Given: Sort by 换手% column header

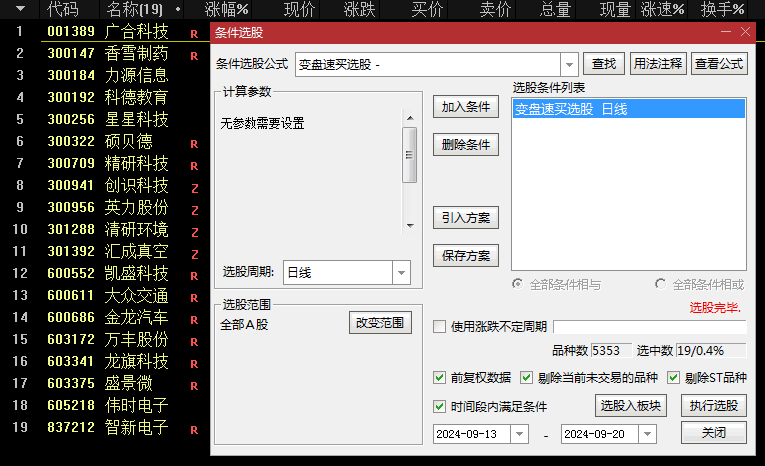Looking at the screenshot, I should click(723, 9).
